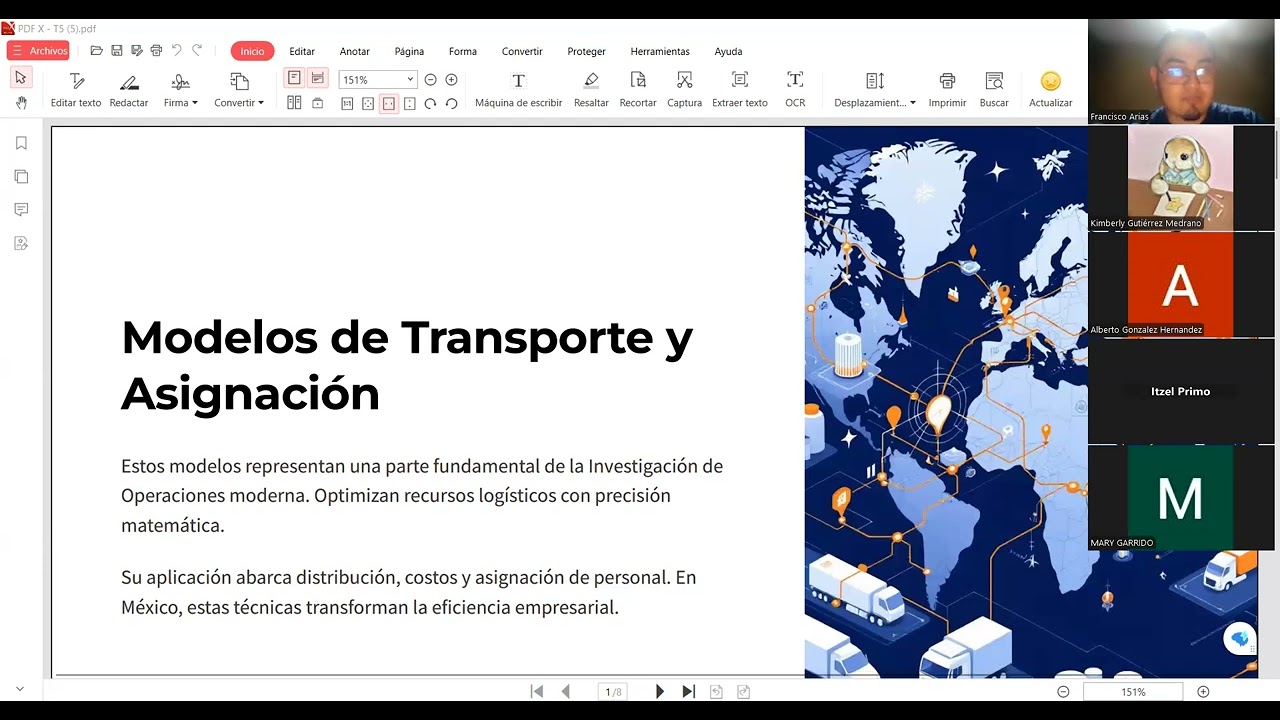This screenshot has height=720, width=1280.
Task: Select the Máquina de escribir tool
Action: coord(518,90)
